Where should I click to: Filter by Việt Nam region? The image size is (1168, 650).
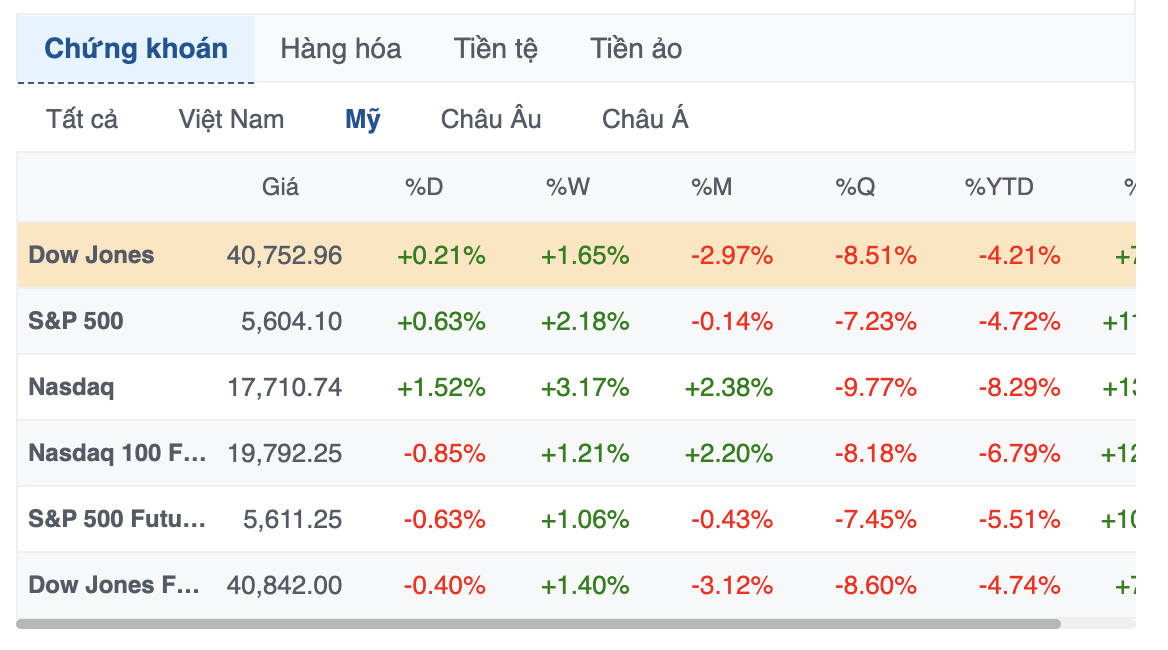click(x=231, y=120)
